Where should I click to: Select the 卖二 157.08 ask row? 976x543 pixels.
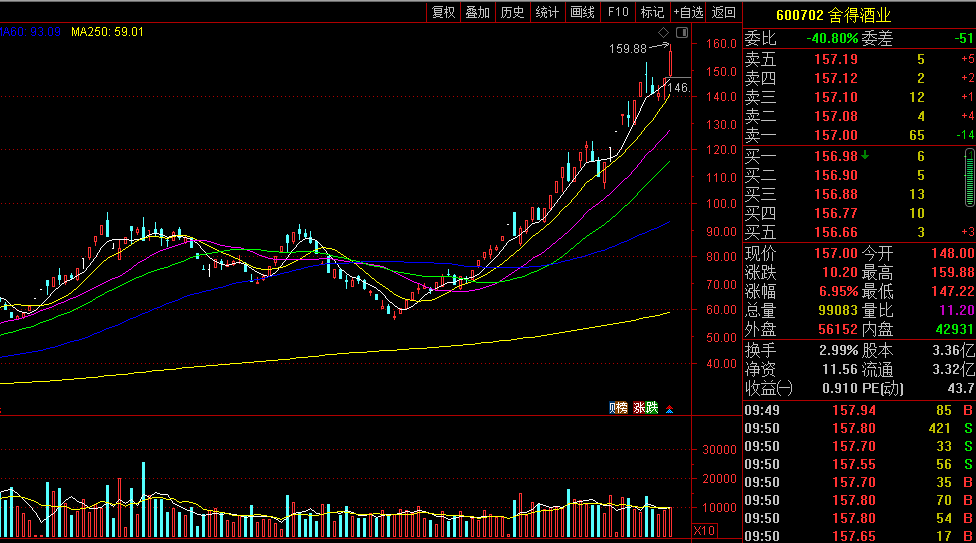[x=859, y=116]
